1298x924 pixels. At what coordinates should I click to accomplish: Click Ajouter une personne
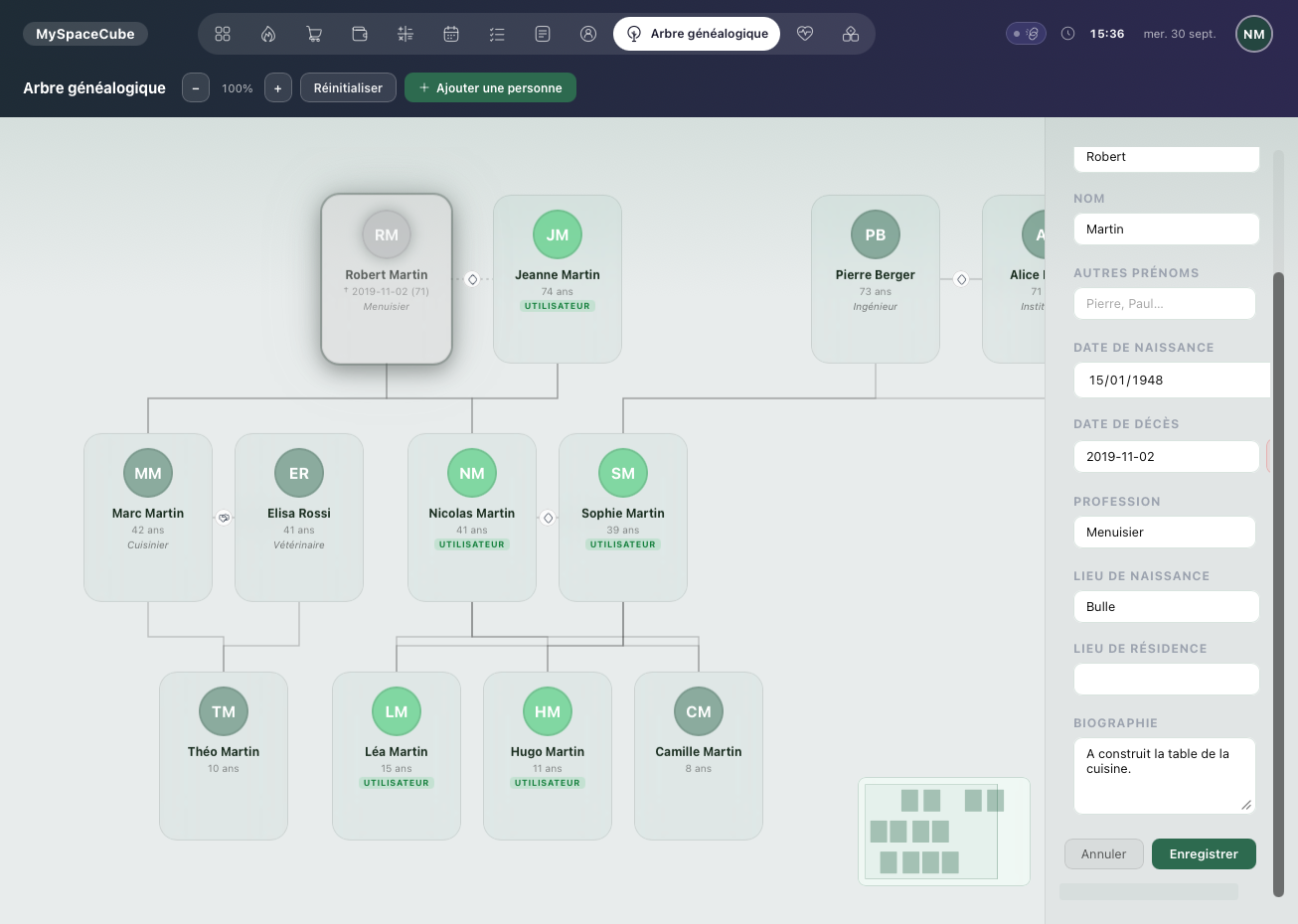click(x=490, y=87)
